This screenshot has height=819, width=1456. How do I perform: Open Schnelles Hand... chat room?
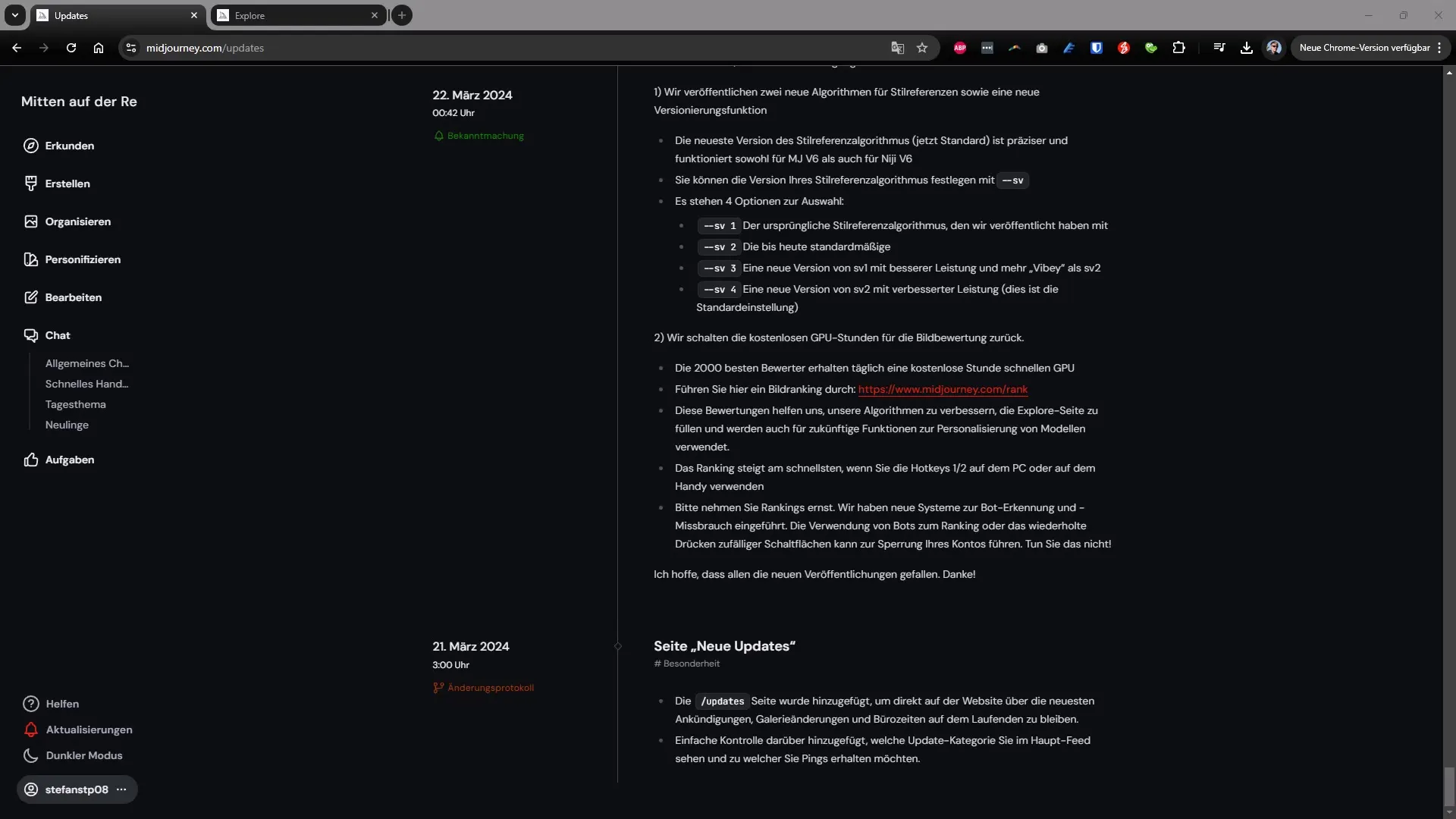pyautogui.click(x=86, y=384)
